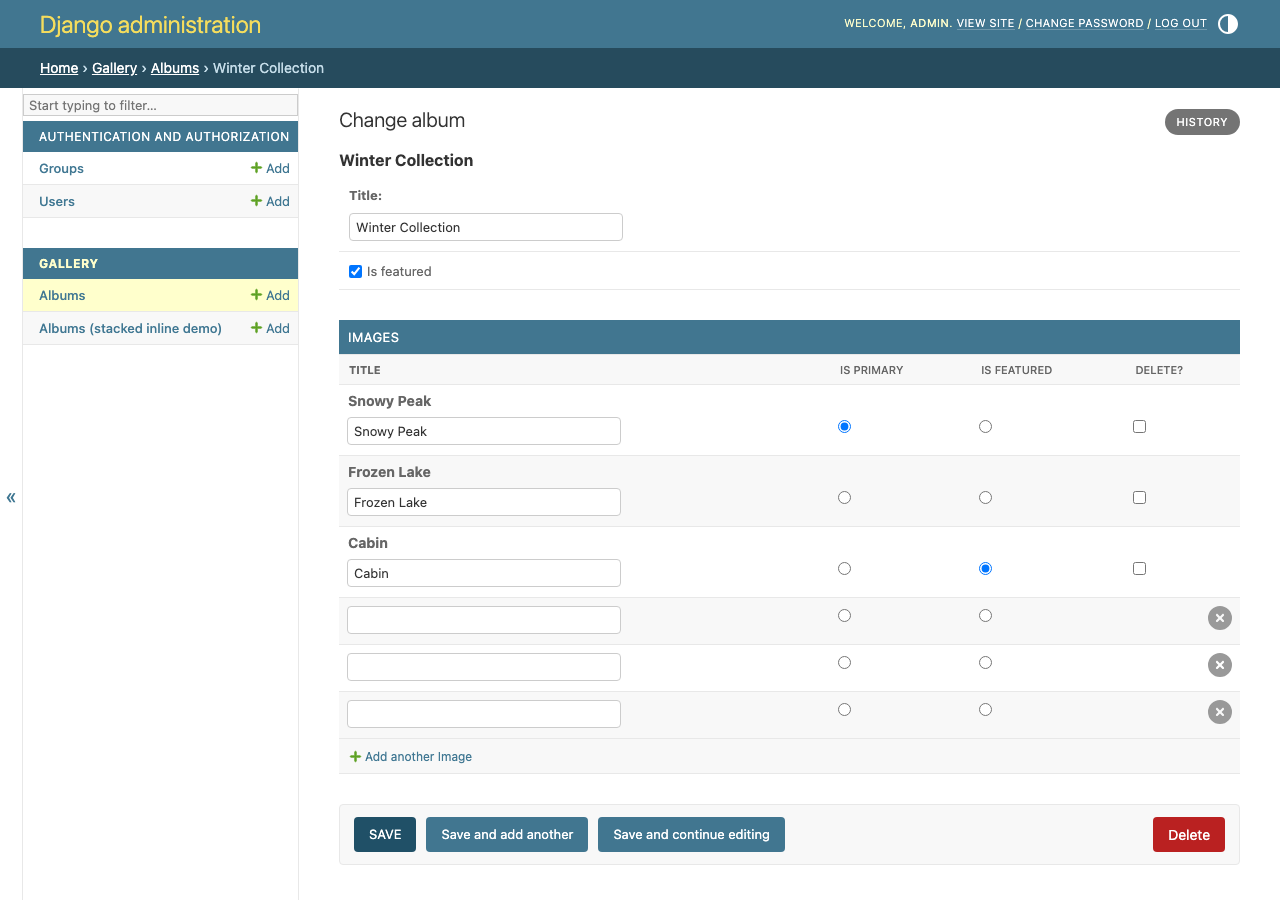Click CHANGE PASSWORD link

click(x=1084, y=23)
